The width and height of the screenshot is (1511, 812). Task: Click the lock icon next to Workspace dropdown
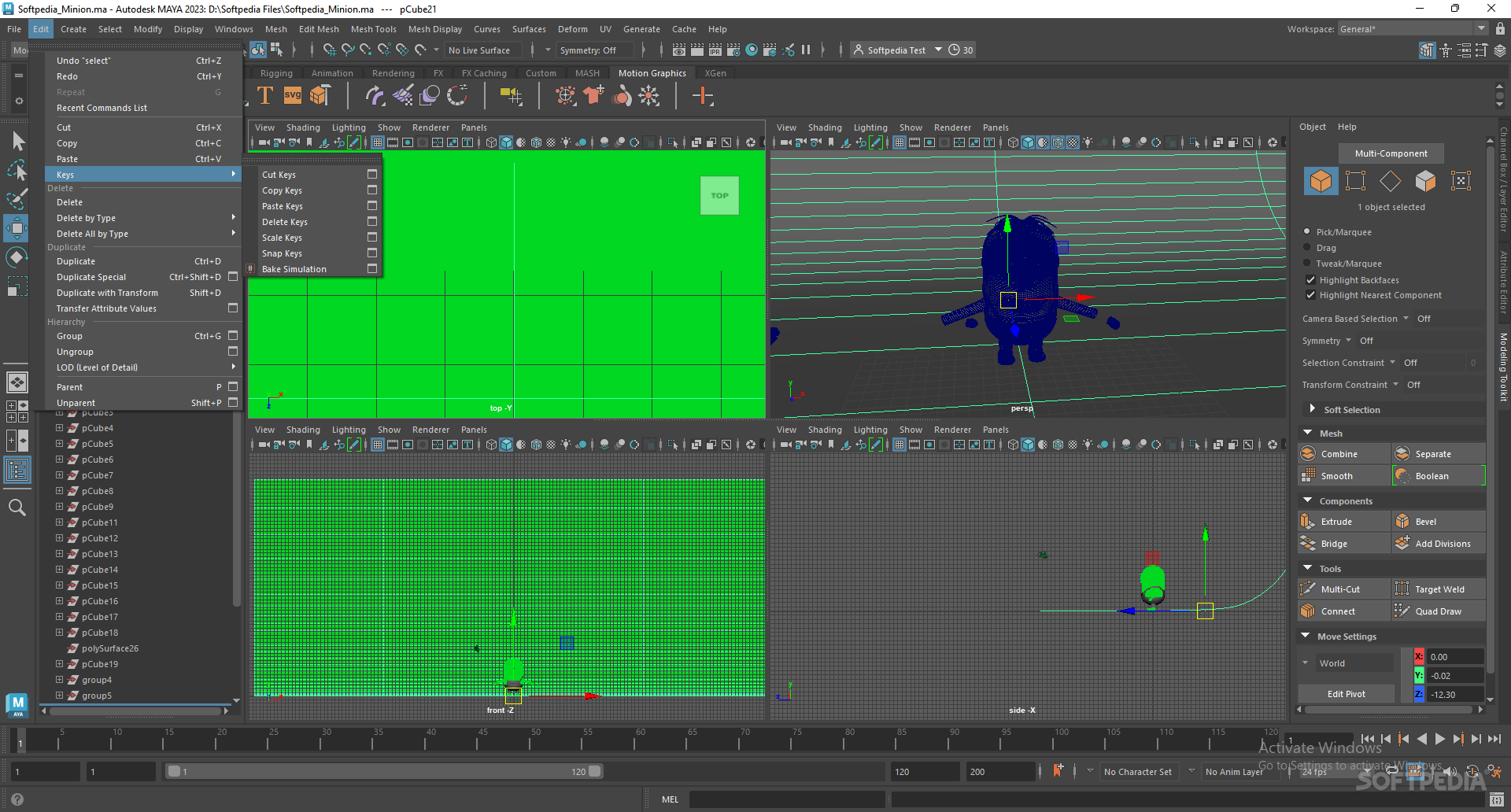pos(1500,29)
